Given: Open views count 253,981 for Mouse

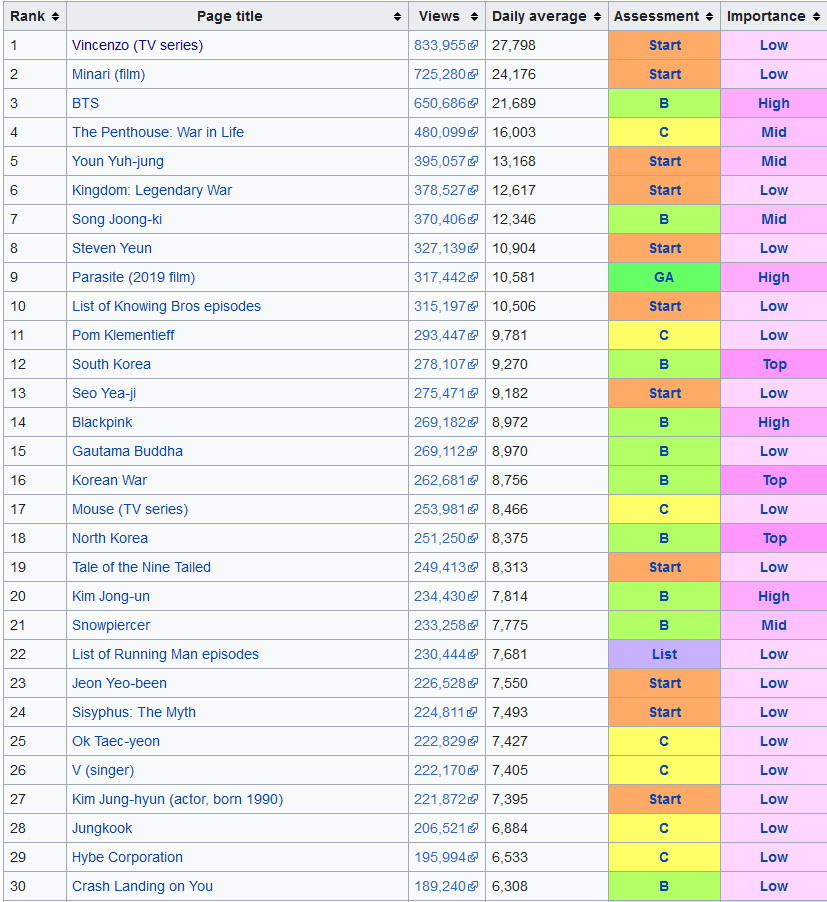Looking at the screenshot, I should pos(440,510).
